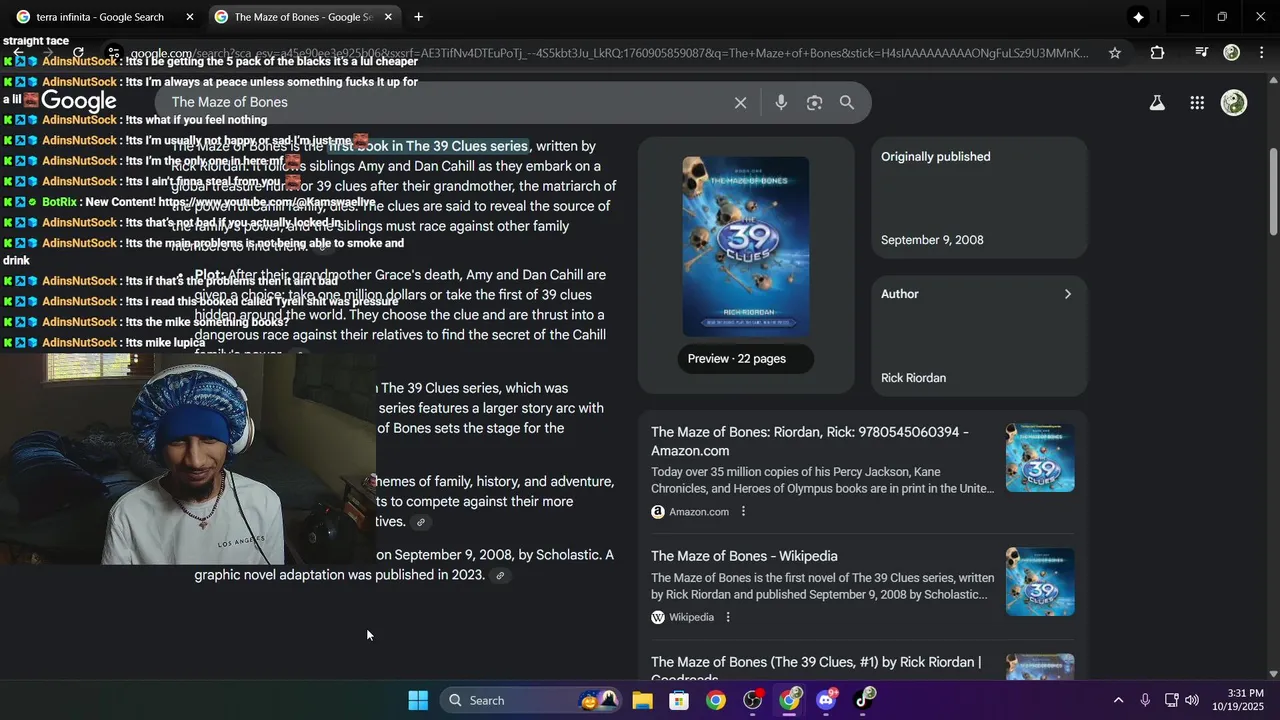Click the source link icon after 'tives.'

[x=421, y=522]
